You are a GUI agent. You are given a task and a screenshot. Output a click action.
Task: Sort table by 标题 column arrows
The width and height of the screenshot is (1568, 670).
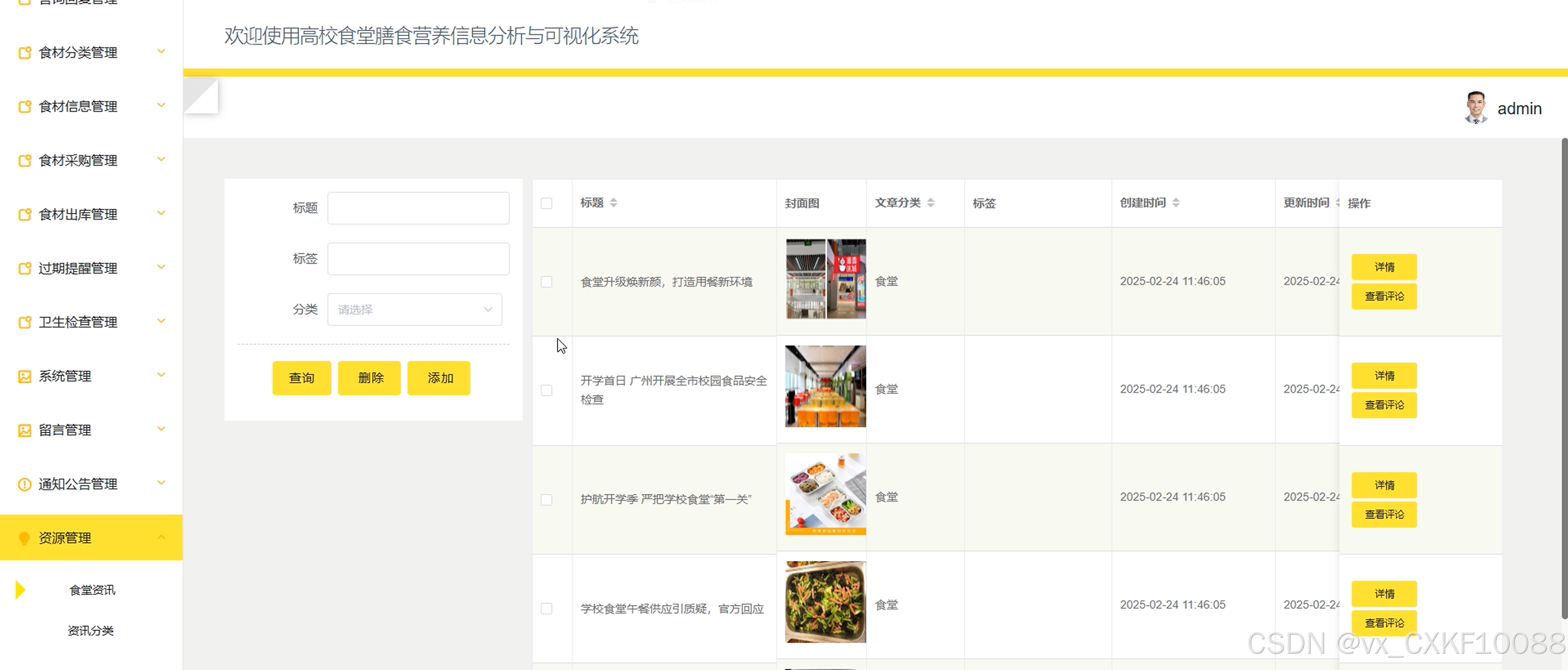[614, 203]
